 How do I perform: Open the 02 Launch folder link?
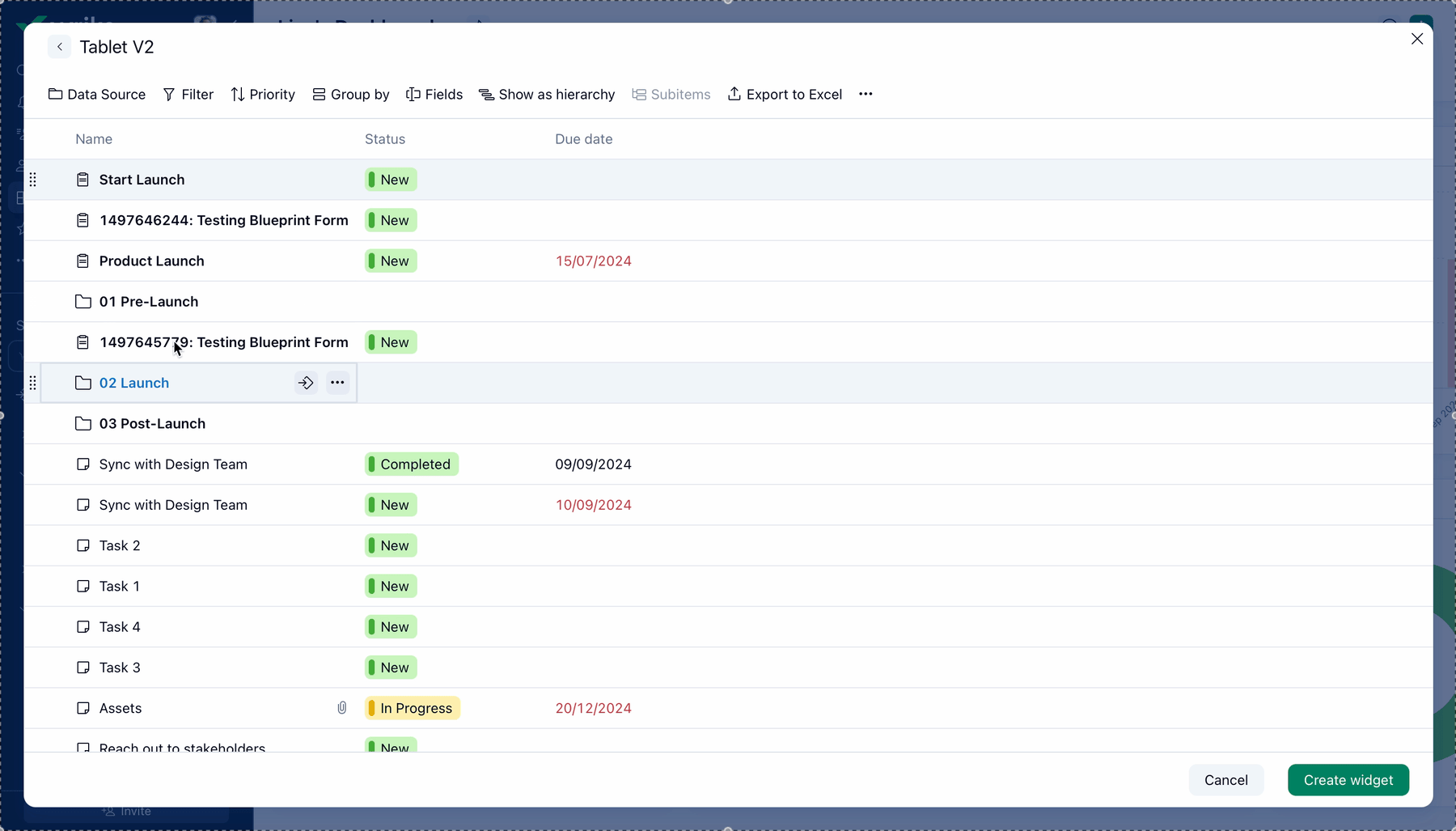pos(134,383)
